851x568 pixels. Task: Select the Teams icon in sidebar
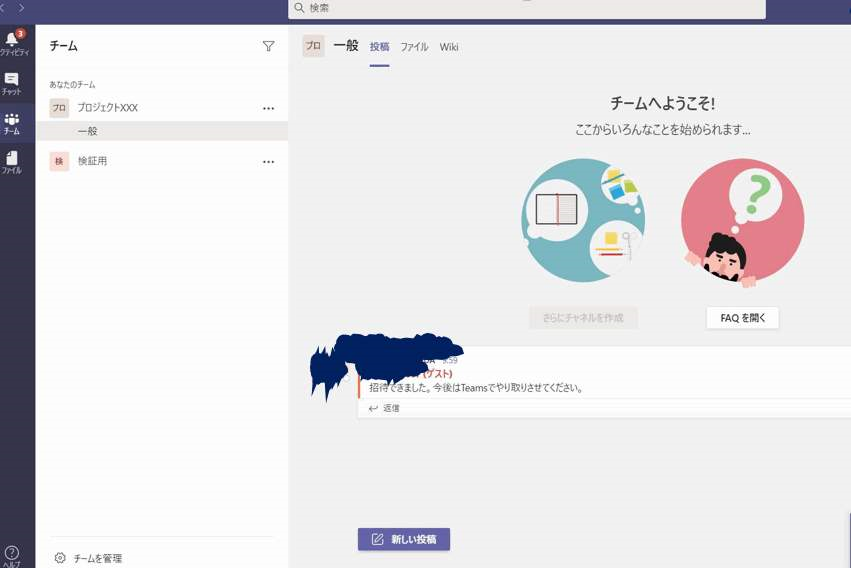click(x=11, y=119)
